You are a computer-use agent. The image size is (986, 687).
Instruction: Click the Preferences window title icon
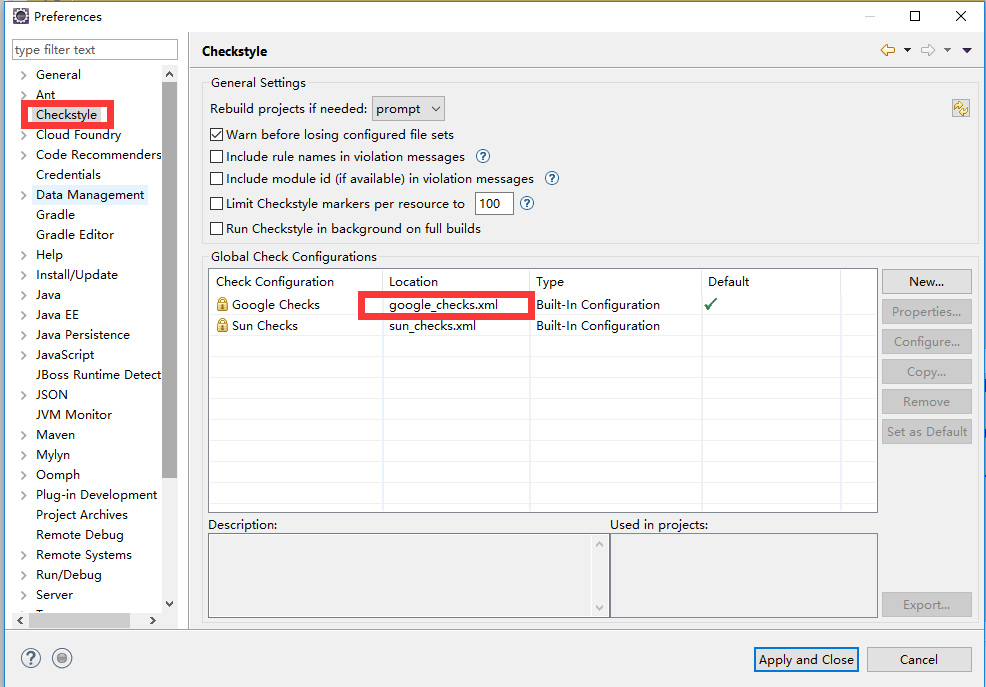click(x=21, y=16)
